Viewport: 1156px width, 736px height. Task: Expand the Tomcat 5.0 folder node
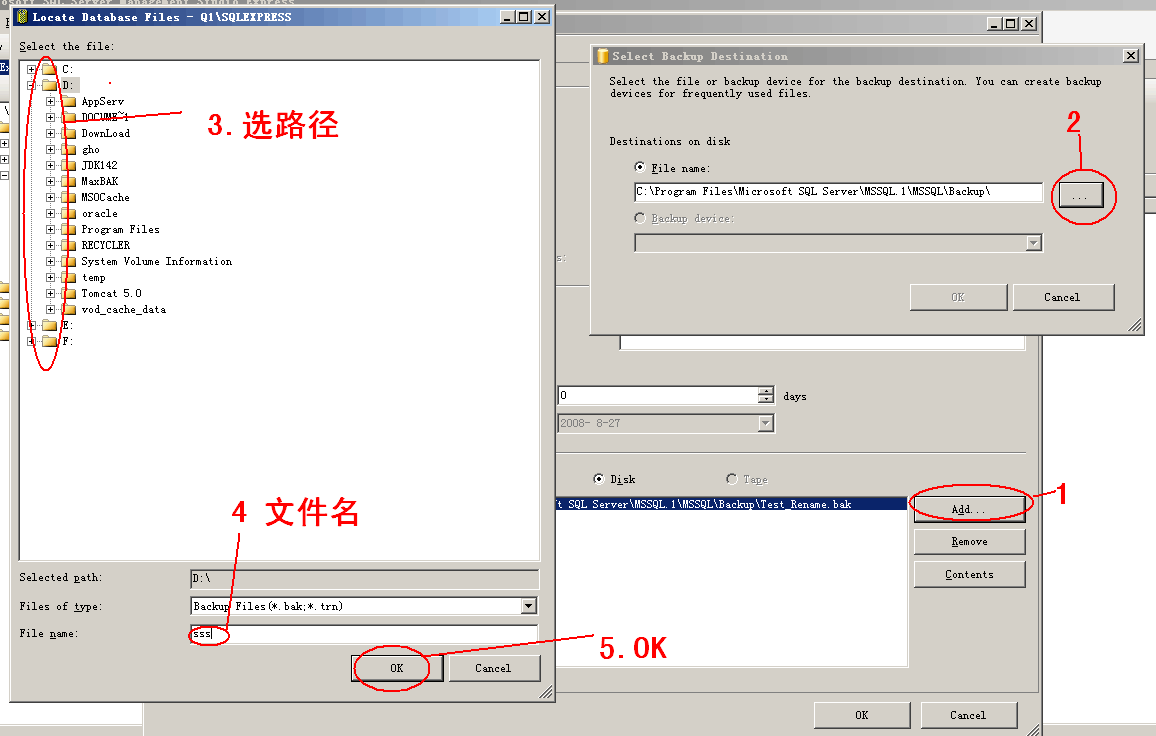(x=50, y=294)
